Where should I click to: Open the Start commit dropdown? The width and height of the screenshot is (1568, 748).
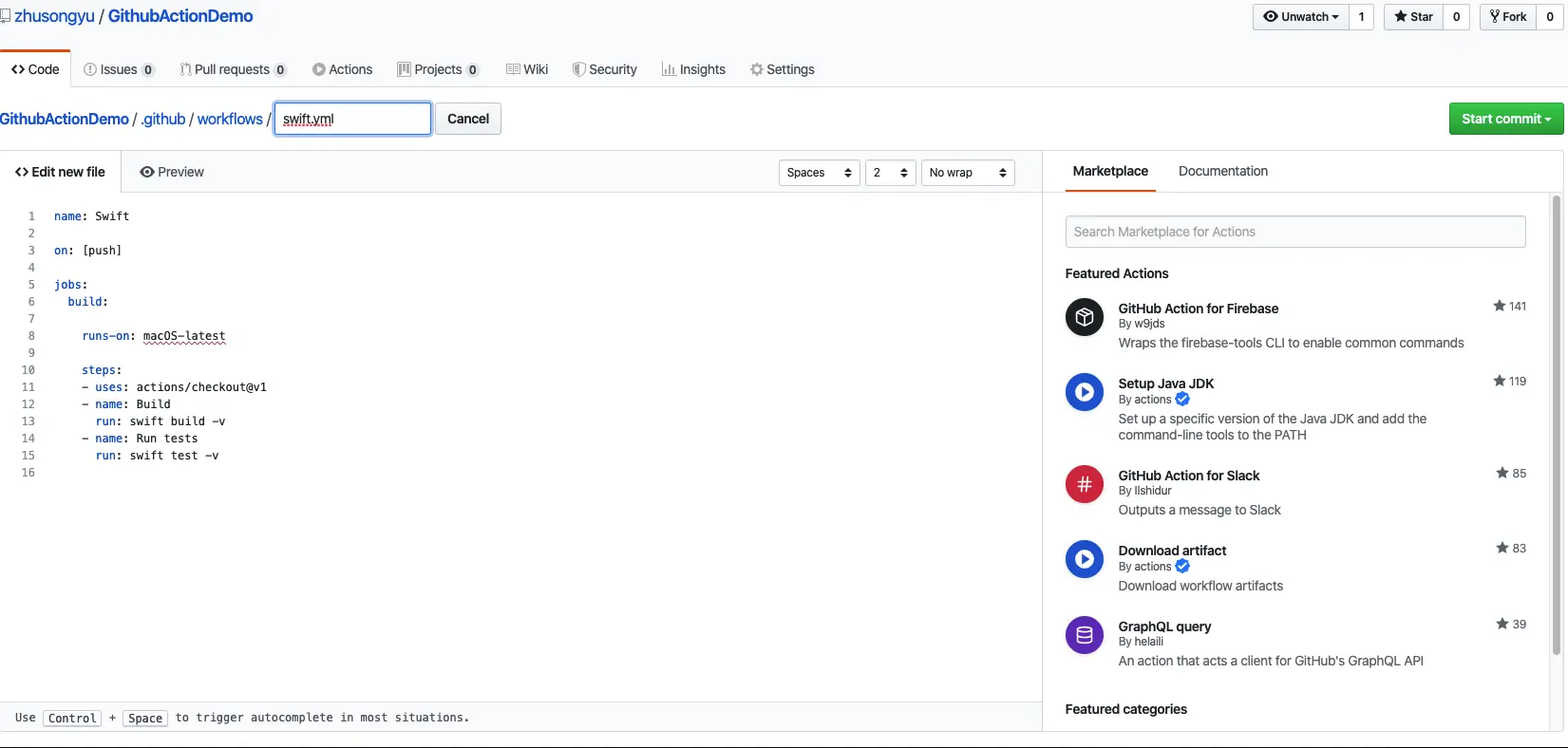click(x=1506, y=119)
